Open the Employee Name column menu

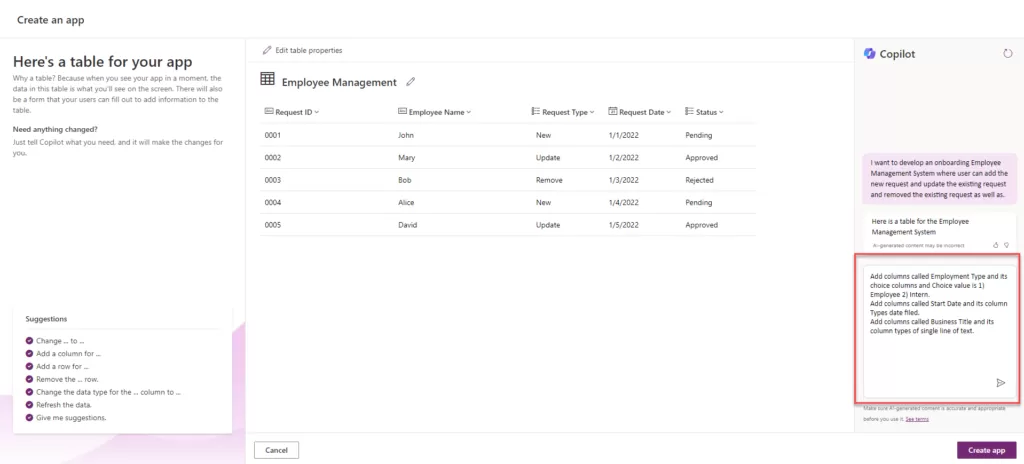(x=468, y=112)
